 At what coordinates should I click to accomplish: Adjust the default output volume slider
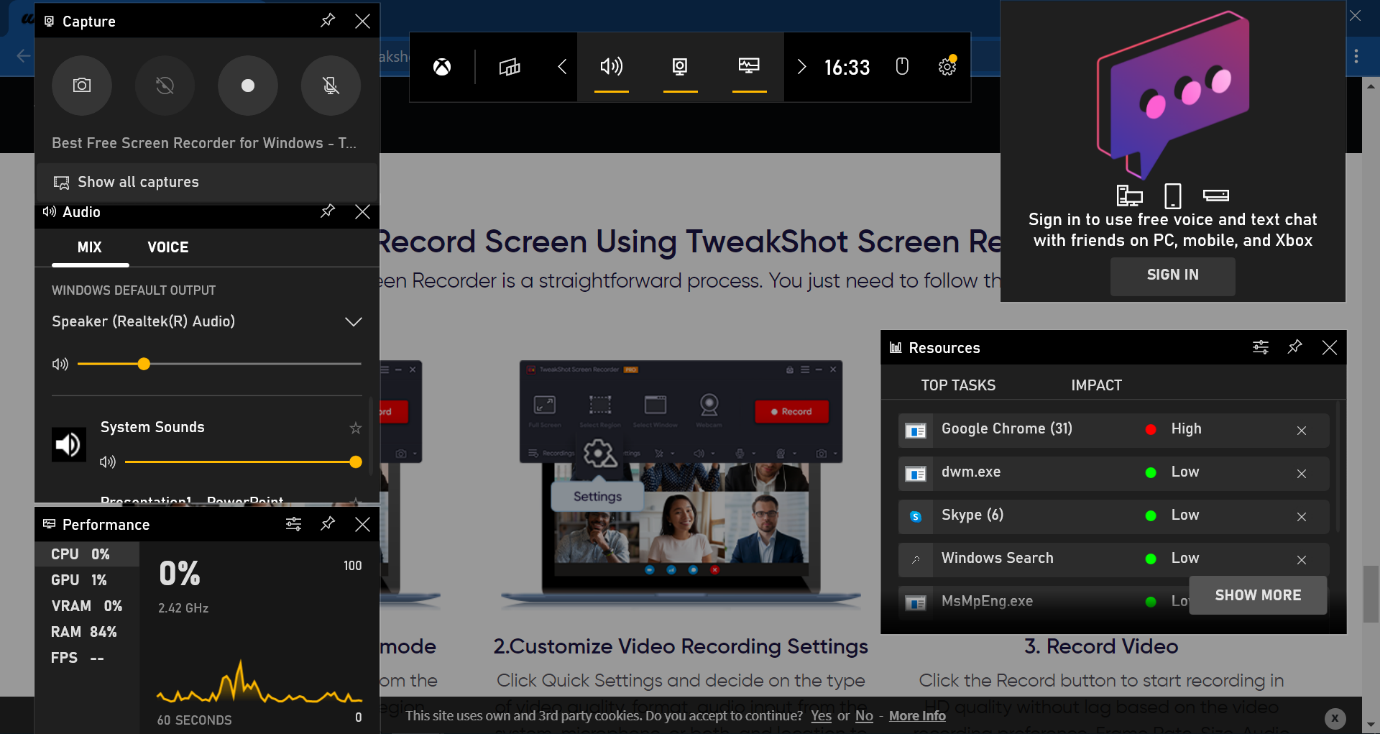(219, 364)
